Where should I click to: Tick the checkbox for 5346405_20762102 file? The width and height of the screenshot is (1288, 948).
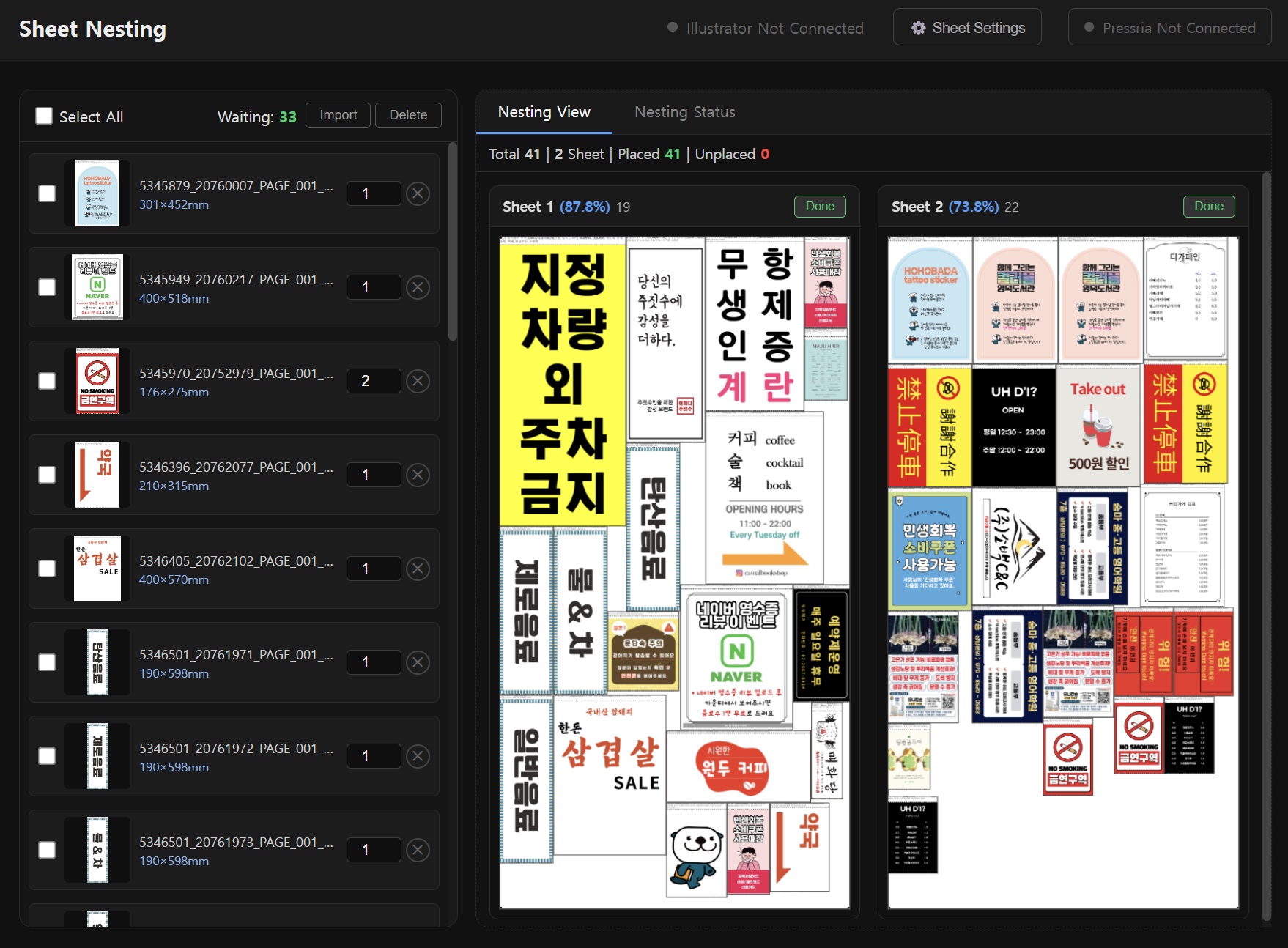pos(47,569)
